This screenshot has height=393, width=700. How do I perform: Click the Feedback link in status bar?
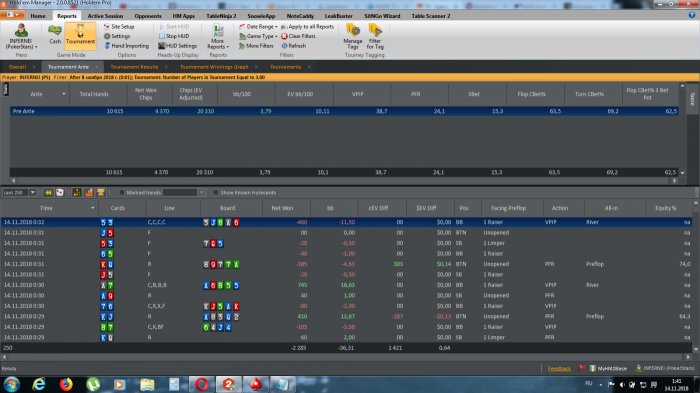coord(559,368)
